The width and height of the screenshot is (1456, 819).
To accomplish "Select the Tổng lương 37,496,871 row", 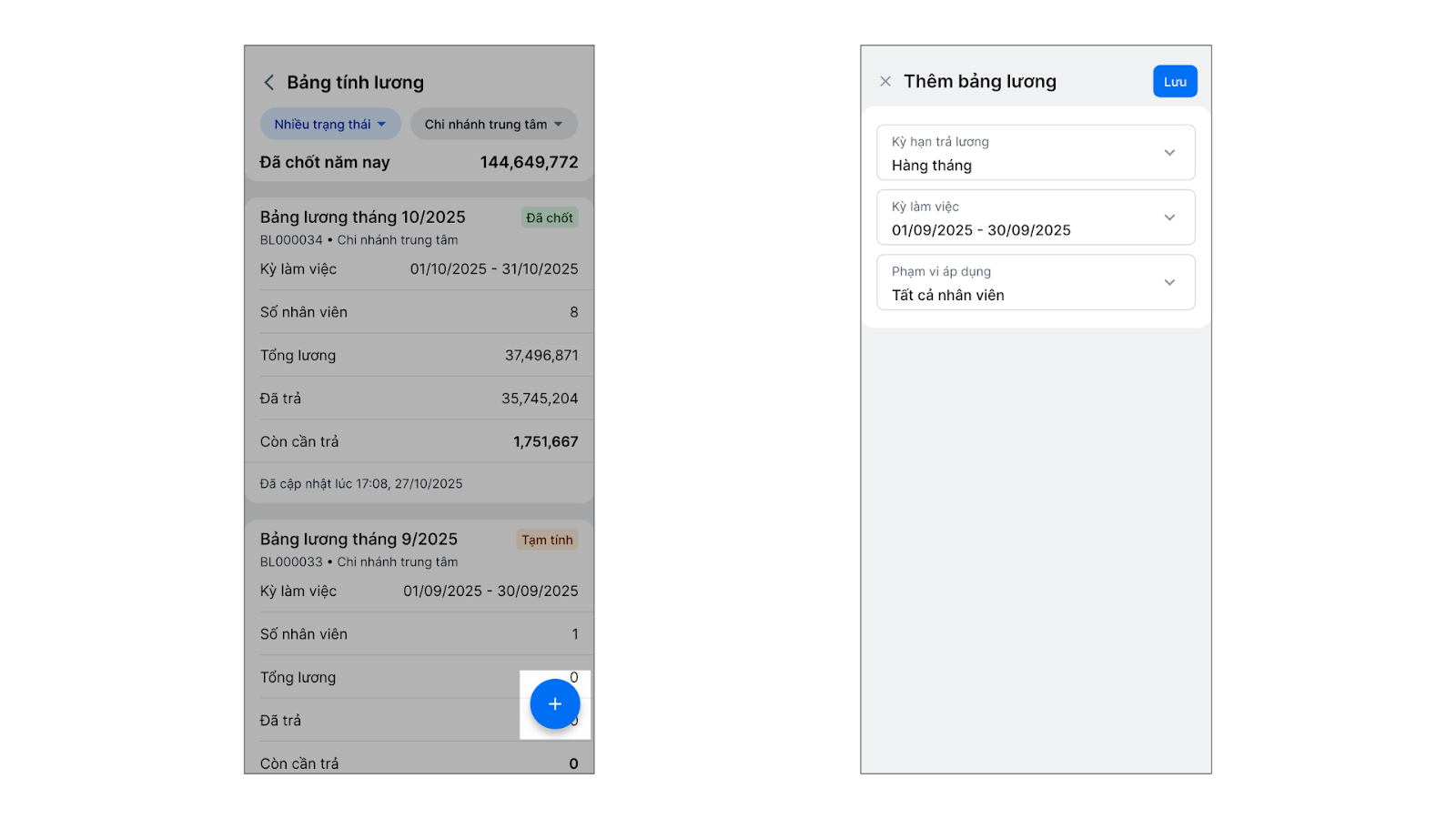I will coord(419,356).
